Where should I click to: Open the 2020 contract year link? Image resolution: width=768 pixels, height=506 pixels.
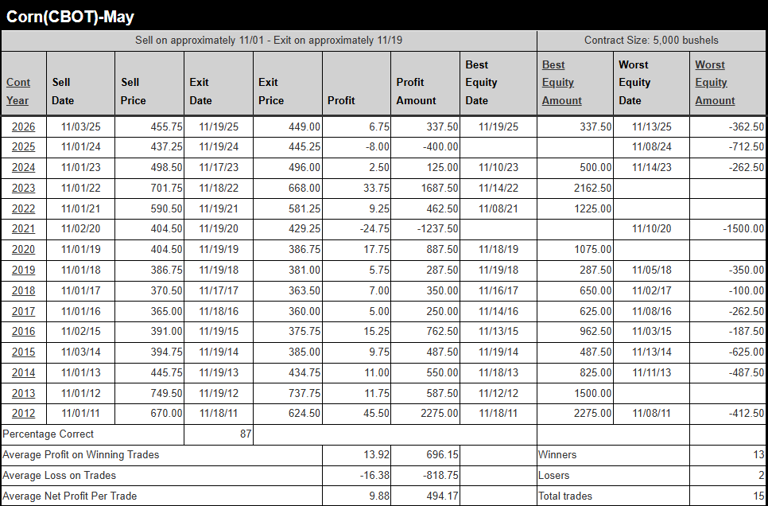pos(24,249)
